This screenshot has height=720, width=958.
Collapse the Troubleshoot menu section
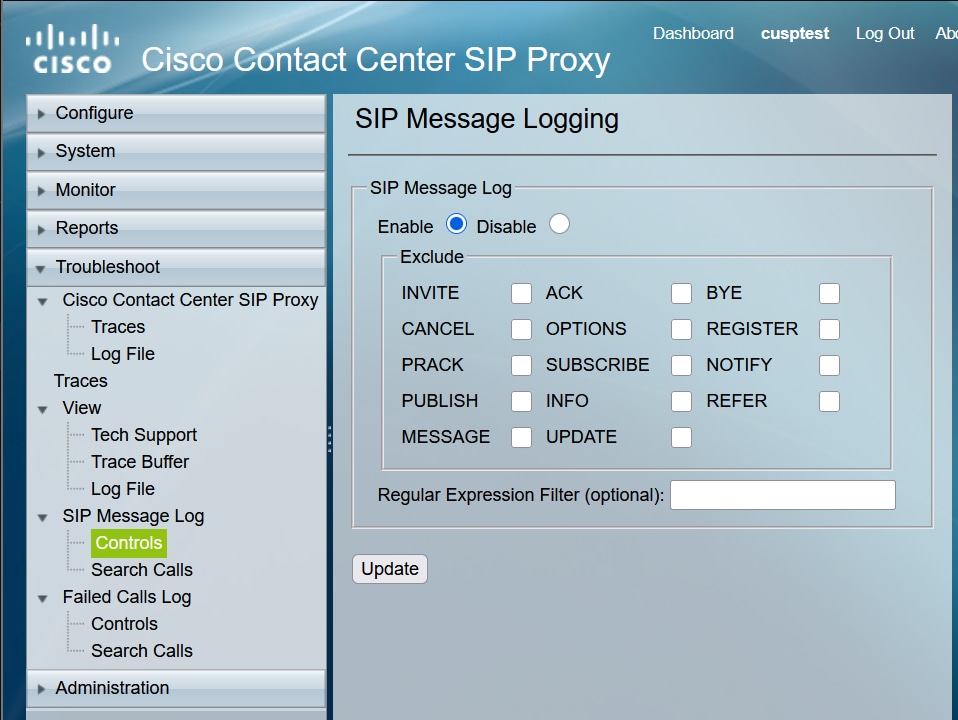tap(176, 267)
